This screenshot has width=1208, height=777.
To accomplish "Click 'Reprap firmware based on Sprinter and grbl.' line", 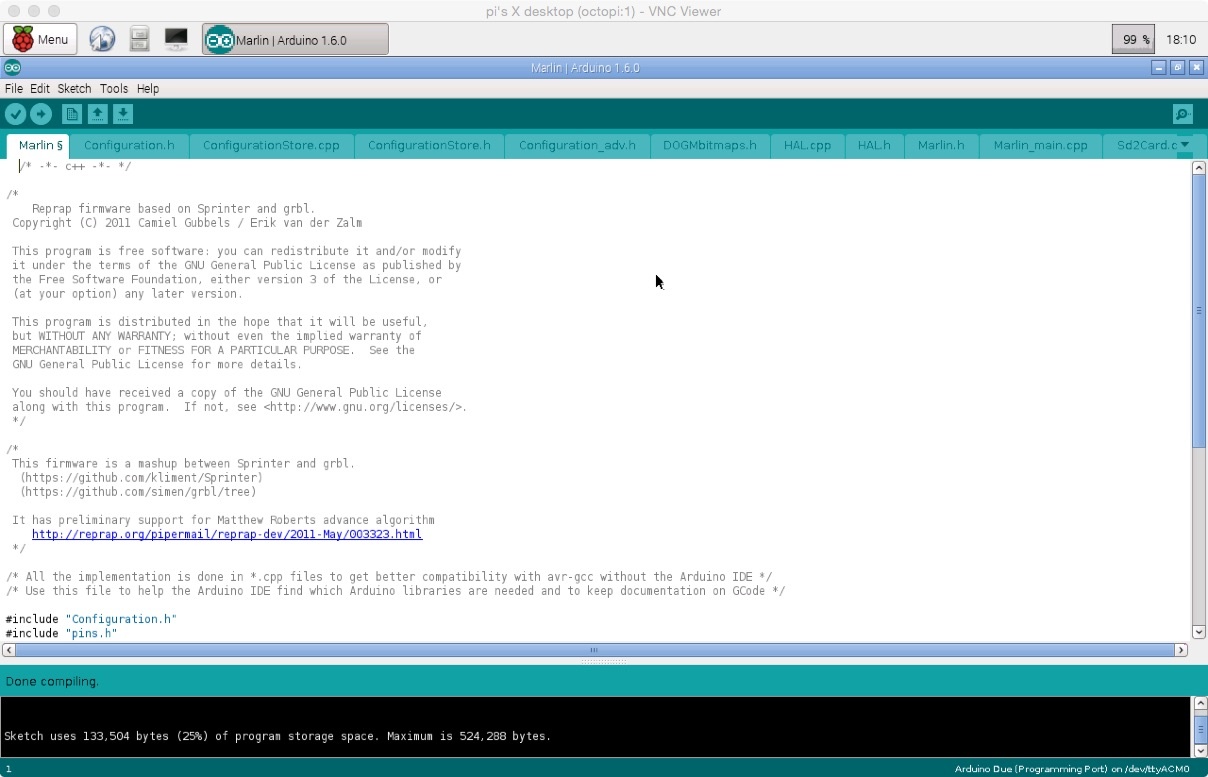I will pyautogui.click(x=174, y=209).
